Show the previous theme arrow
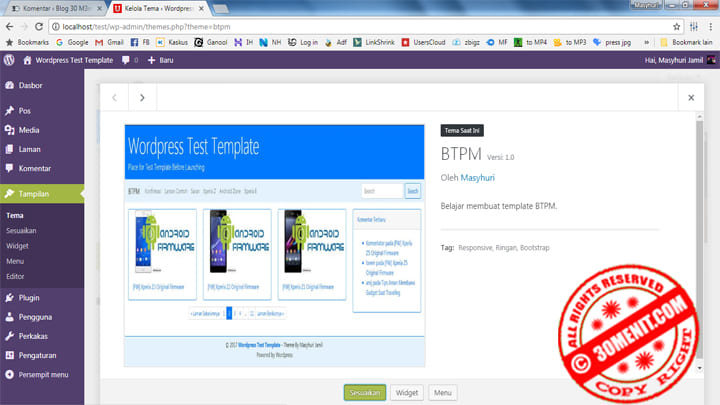 (x=114, y=97)
